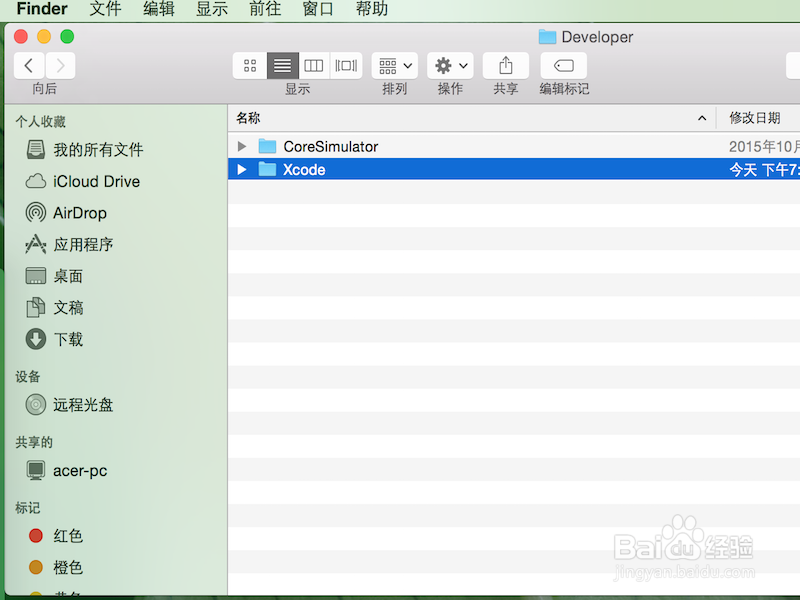The image size is (800, 600).
Task: Open 我的所有文件 in sidebar
Action: pos(85,149)
